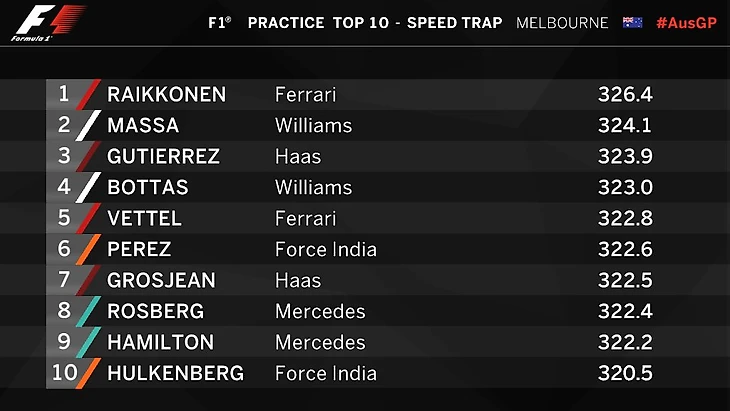Select driver name VETTEL
The width and height of the screenshot is (730, 411).
[x=144, y=219]
